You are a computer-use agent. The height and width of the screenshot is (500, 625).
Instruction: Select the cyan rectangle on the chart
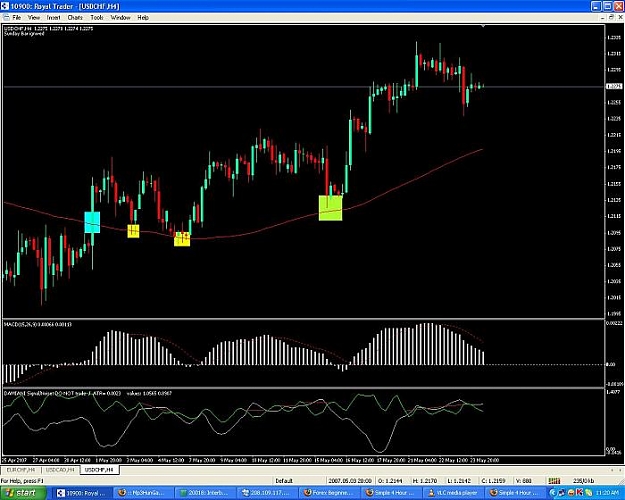(92, 222)
